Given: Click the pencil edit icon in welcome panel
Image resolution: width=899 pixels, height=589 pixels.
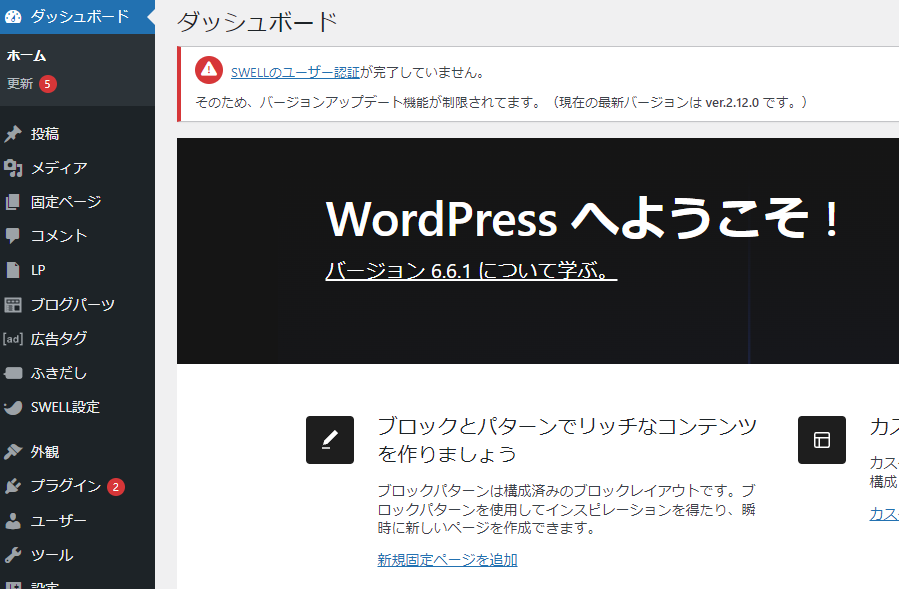Looking at the screenshot, I should 330,440.
